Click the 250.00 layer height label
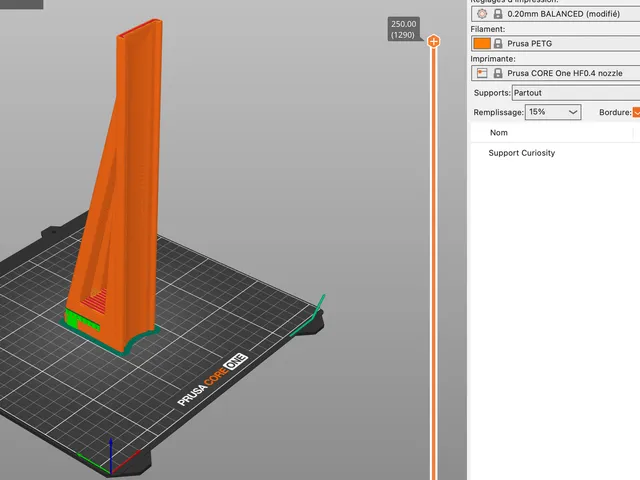Viewport: 640px width, 480px height. point(404,29)
